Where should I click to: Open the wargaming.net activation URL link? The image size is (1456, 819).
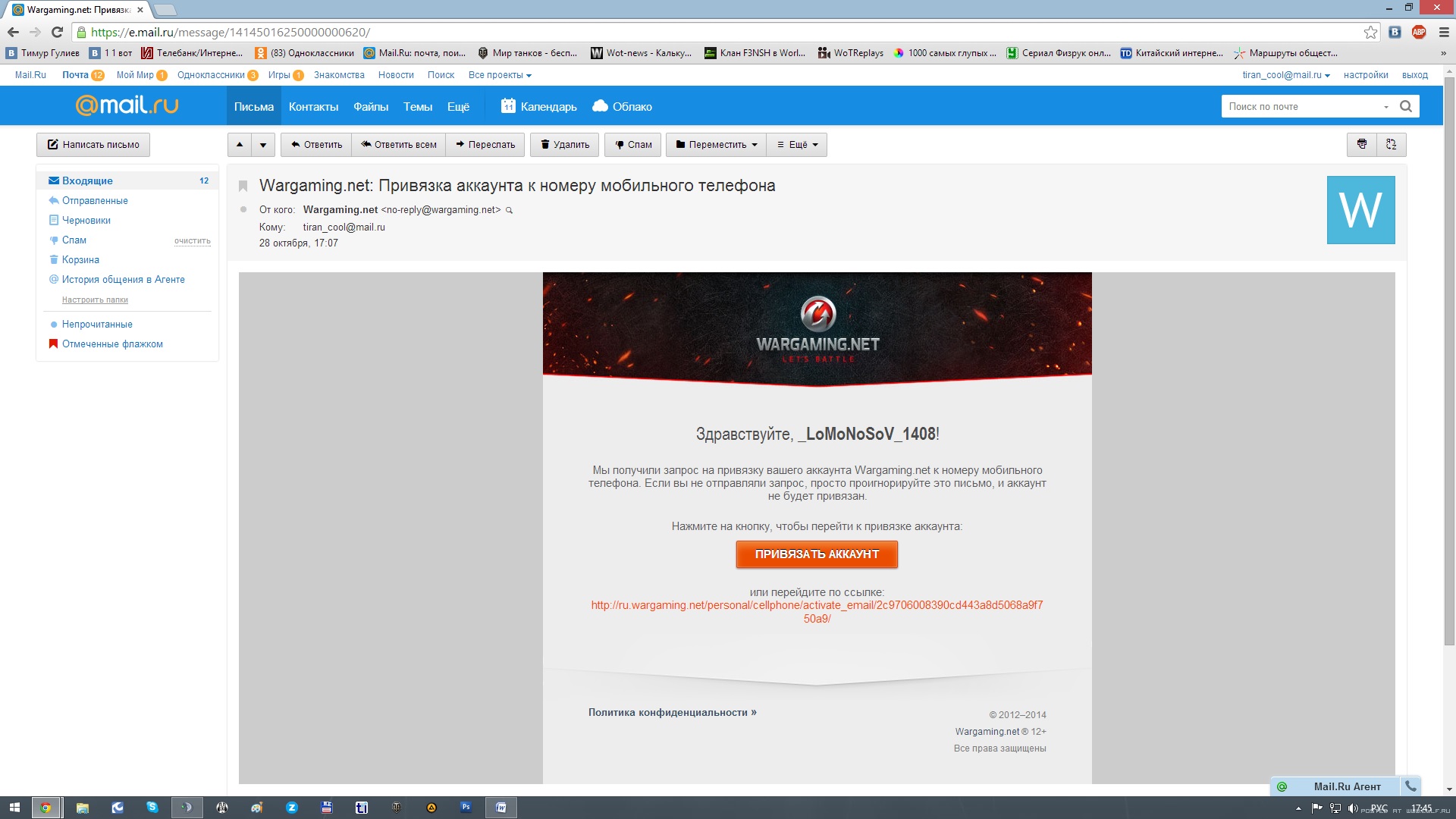[x=817, y=612]
